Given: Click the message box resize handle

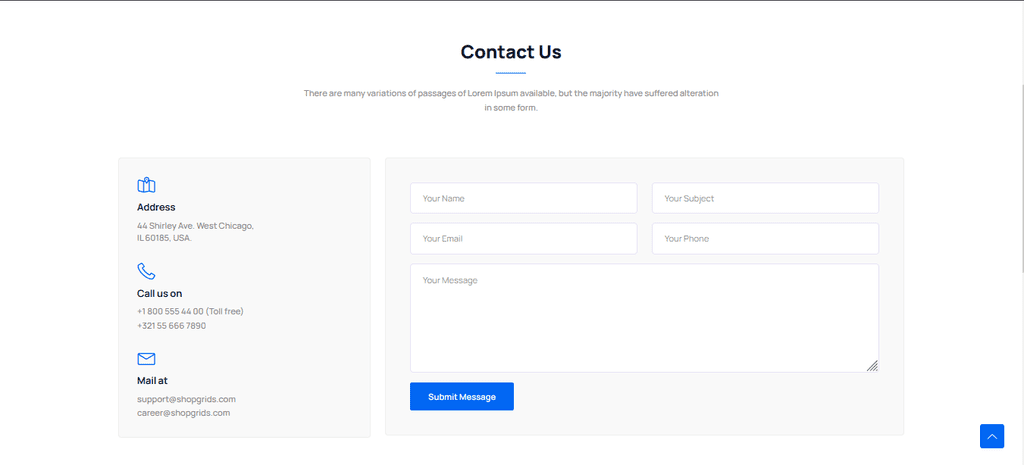Looking at the screenshot, I should click(x=872, y=366).
